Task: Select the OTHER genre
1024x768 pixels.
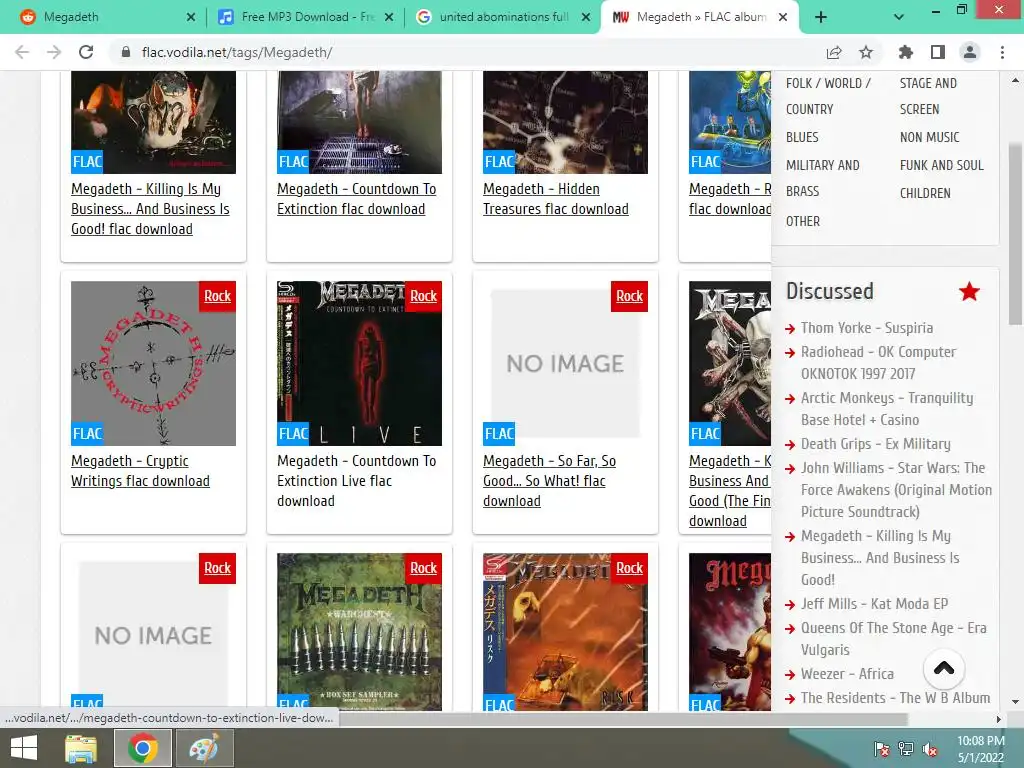Action: pos(803,221)
